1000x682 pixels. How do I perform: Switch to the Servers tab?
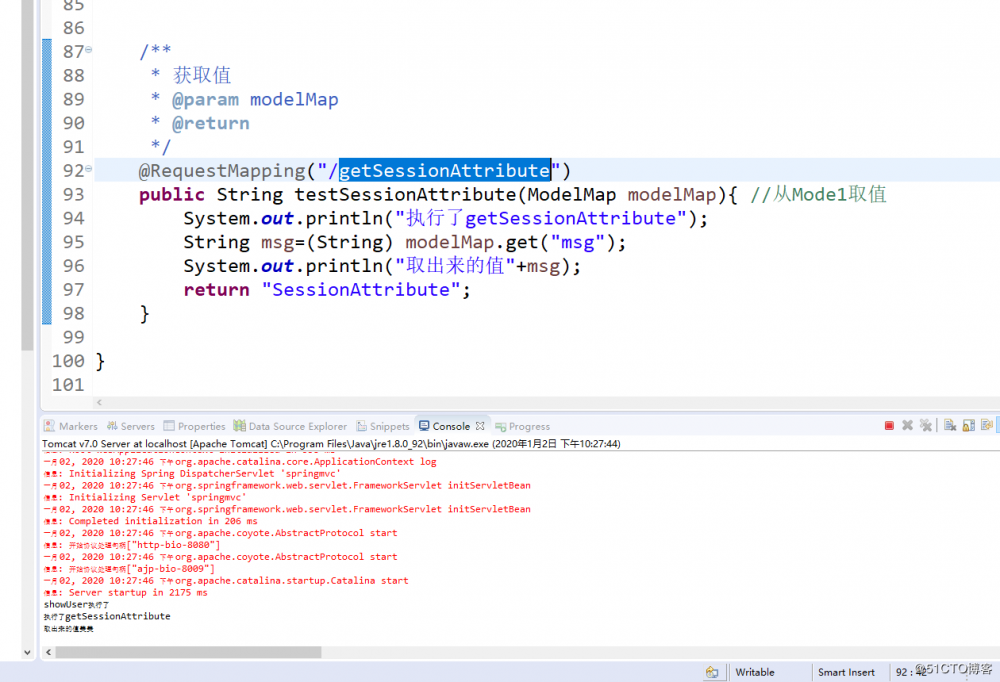pyautogui.click(x=131, y=426)
